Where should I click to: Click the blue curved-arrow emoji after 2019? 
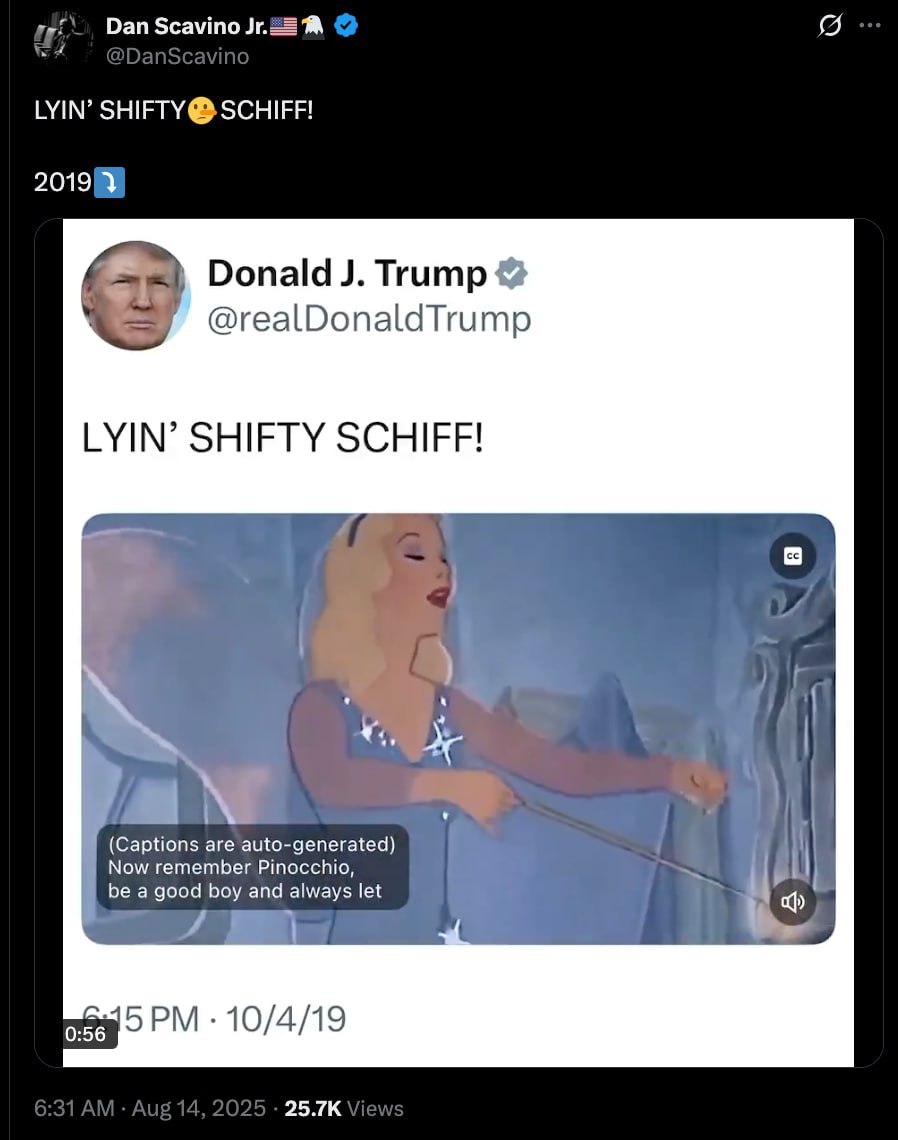tap(109, 182)
